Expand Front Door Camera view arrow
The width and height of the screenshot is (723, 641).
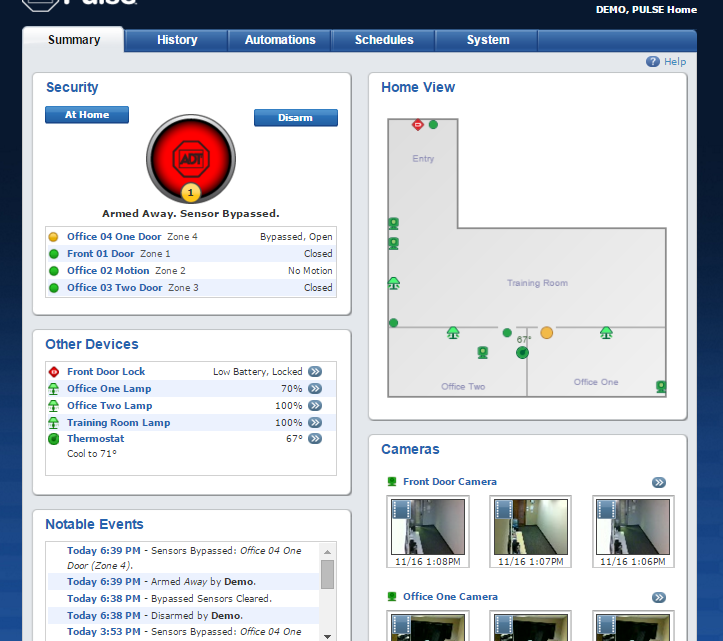point(659,482)
